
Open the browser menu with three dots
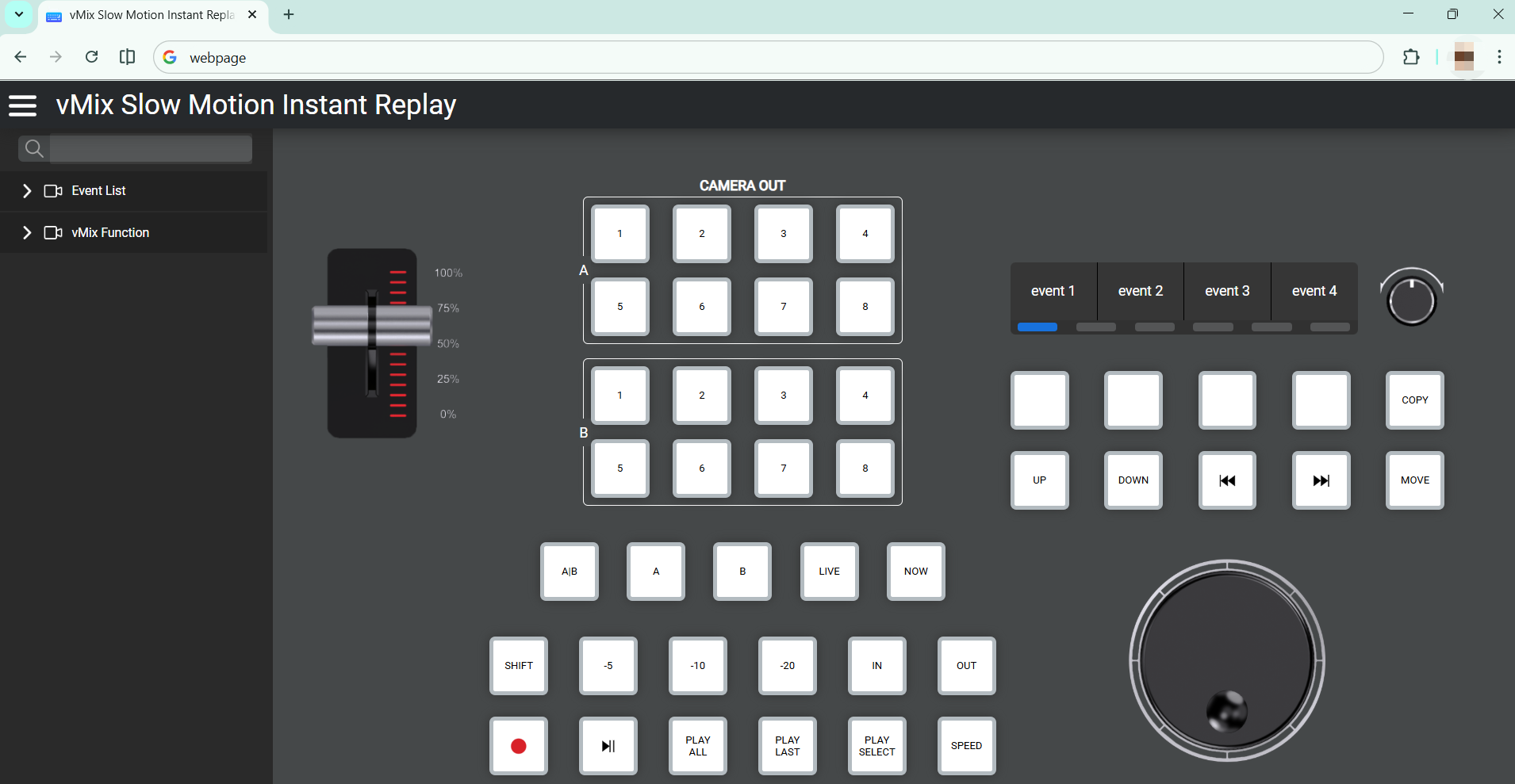point(1498,57)
